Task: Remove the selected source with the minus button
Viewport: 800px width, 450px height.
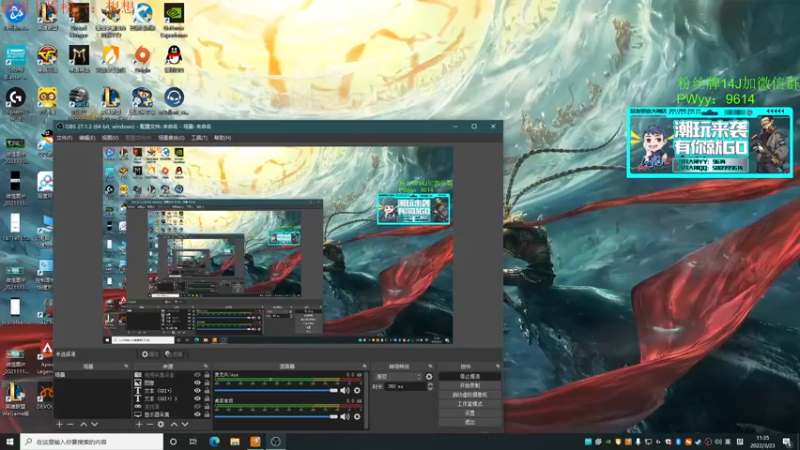Action: coord(149,424)
